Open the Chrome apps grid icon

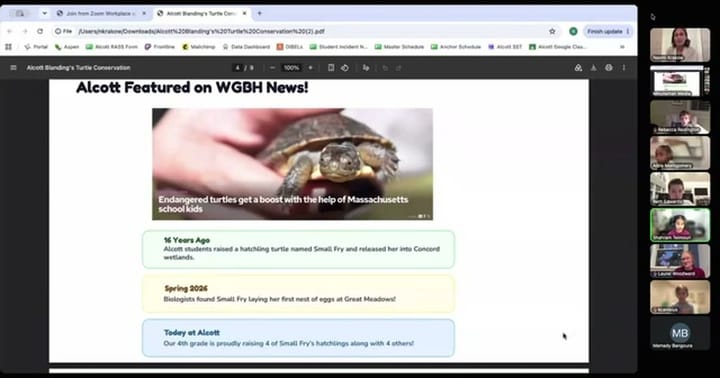coord(8,47)
